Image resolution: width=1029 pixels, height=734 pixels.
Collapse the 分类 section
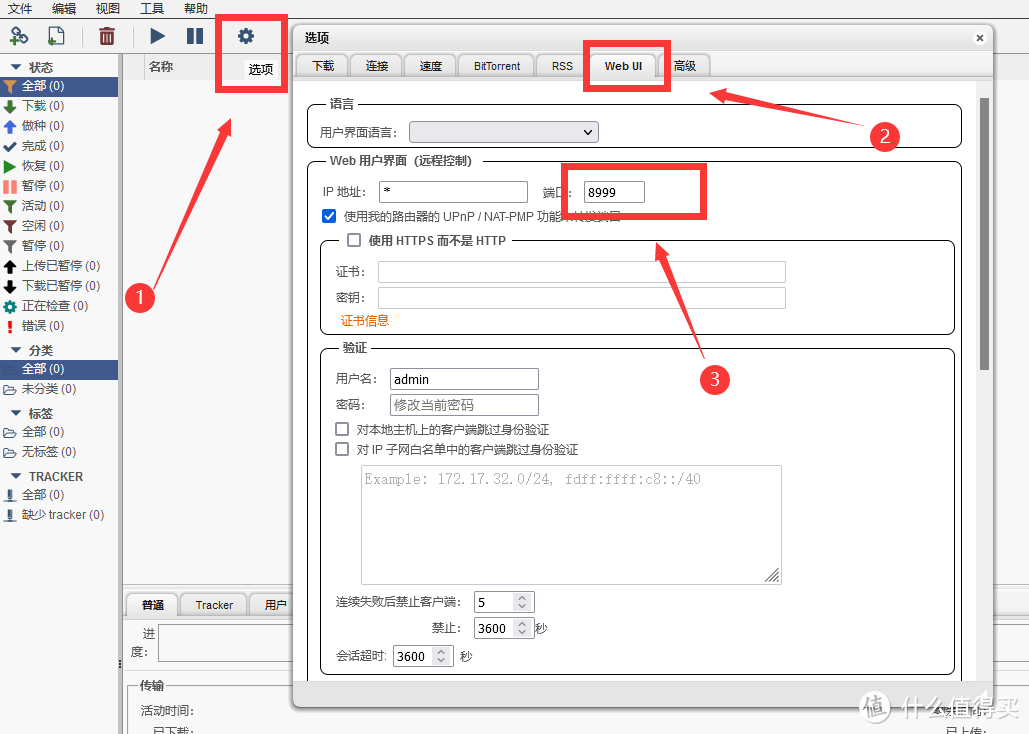[x=16, y=350]
